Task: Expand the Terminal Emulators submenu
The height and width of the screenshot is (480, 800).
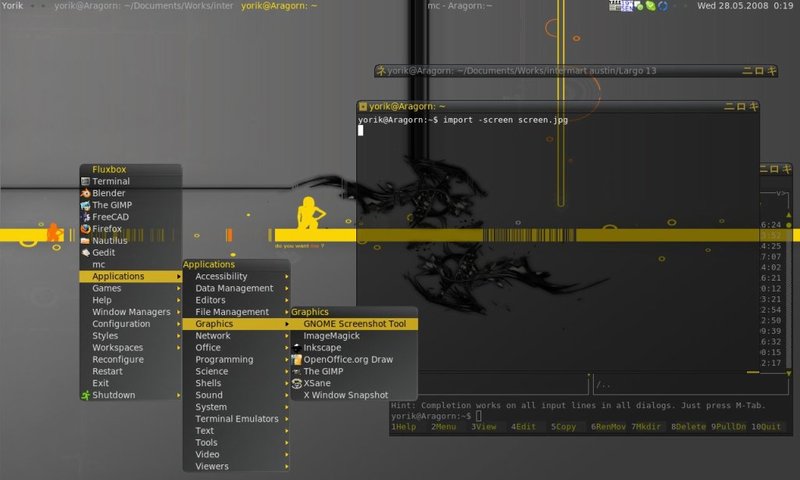Action: pos(236,419)
